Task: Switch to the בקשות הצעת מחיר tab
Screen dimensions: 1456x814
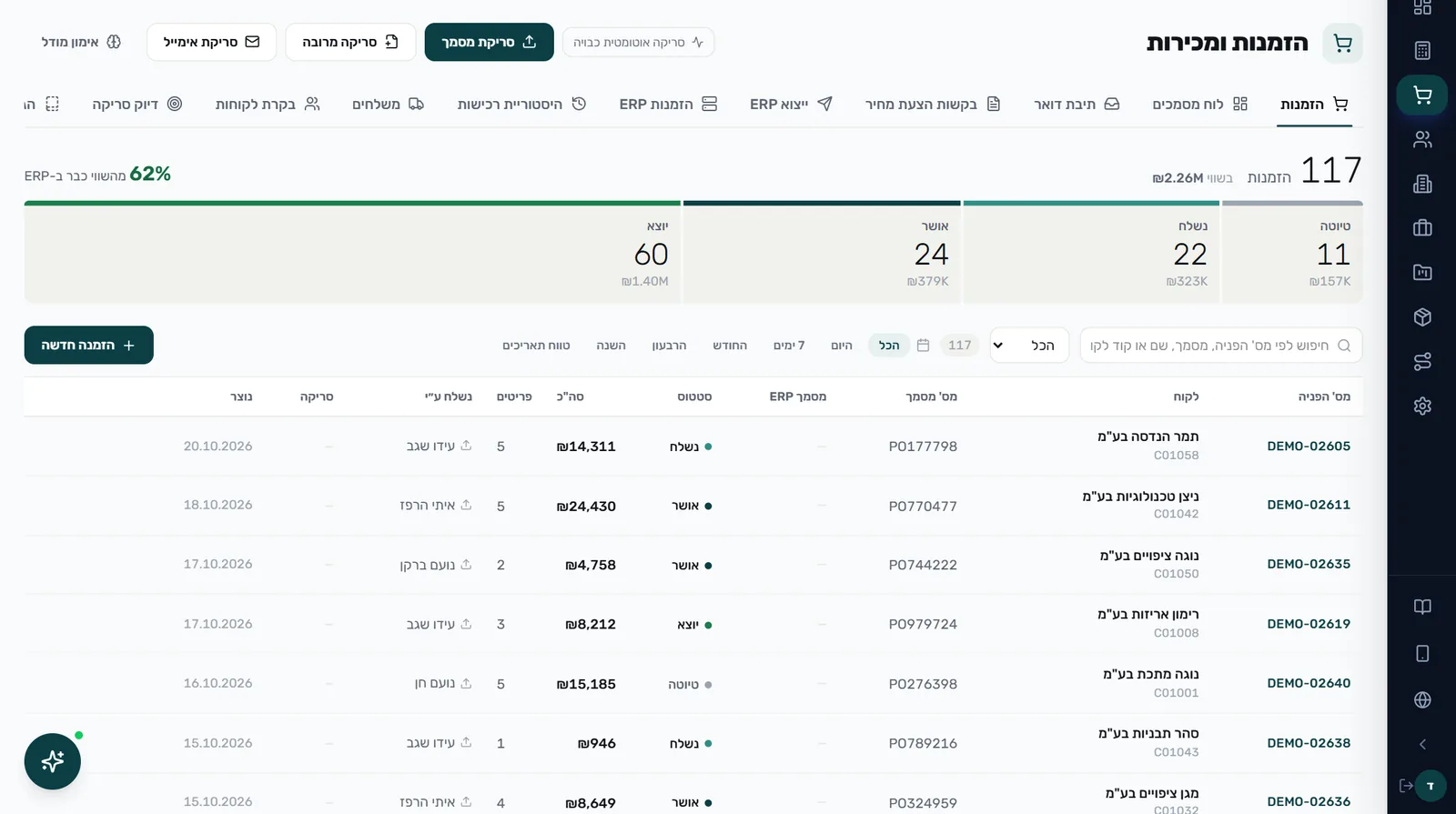Action: 933,105
